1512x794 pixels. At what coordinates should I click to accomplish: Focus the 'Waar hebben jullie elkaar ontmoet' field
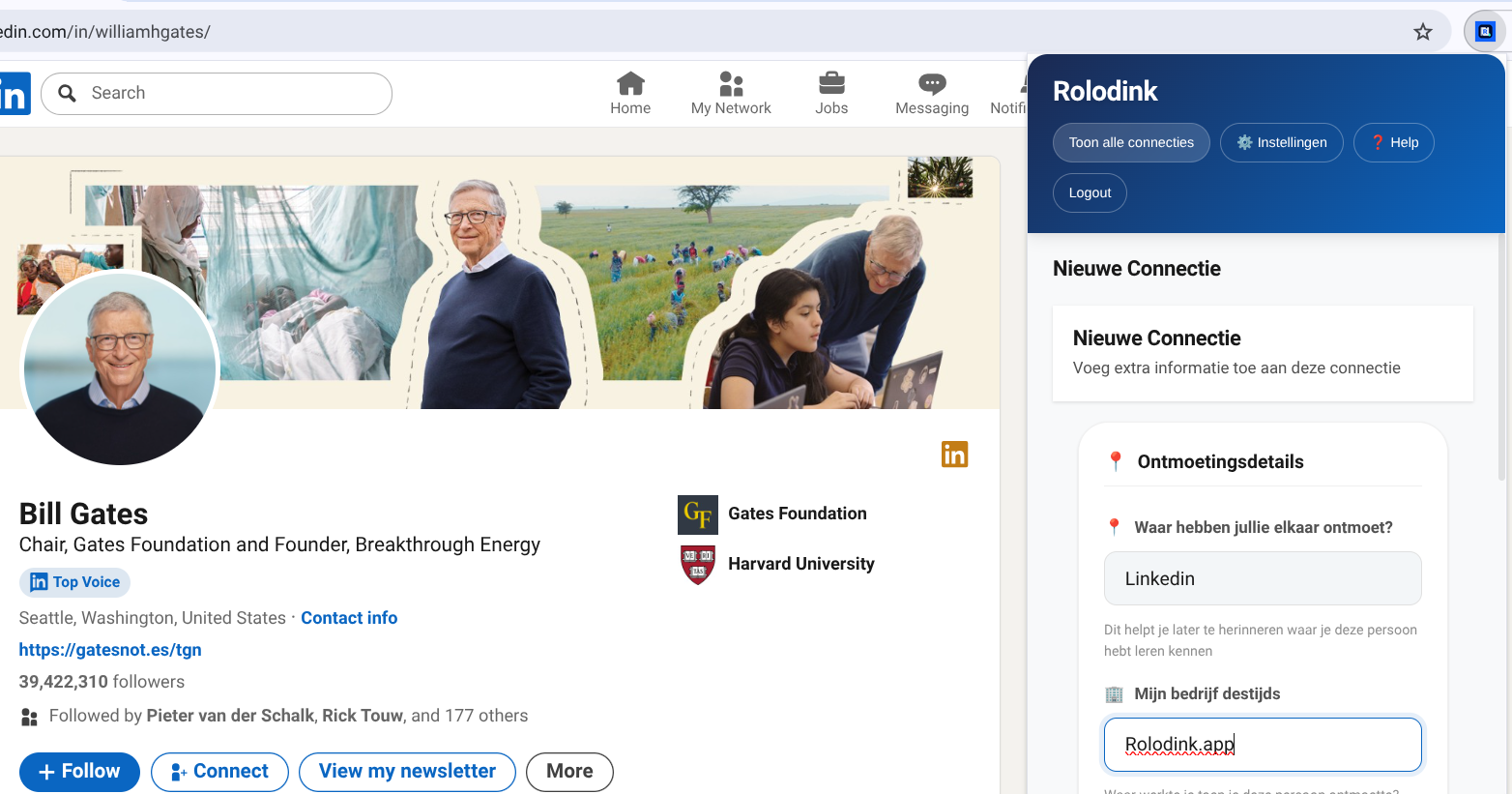pos(1262,578)
